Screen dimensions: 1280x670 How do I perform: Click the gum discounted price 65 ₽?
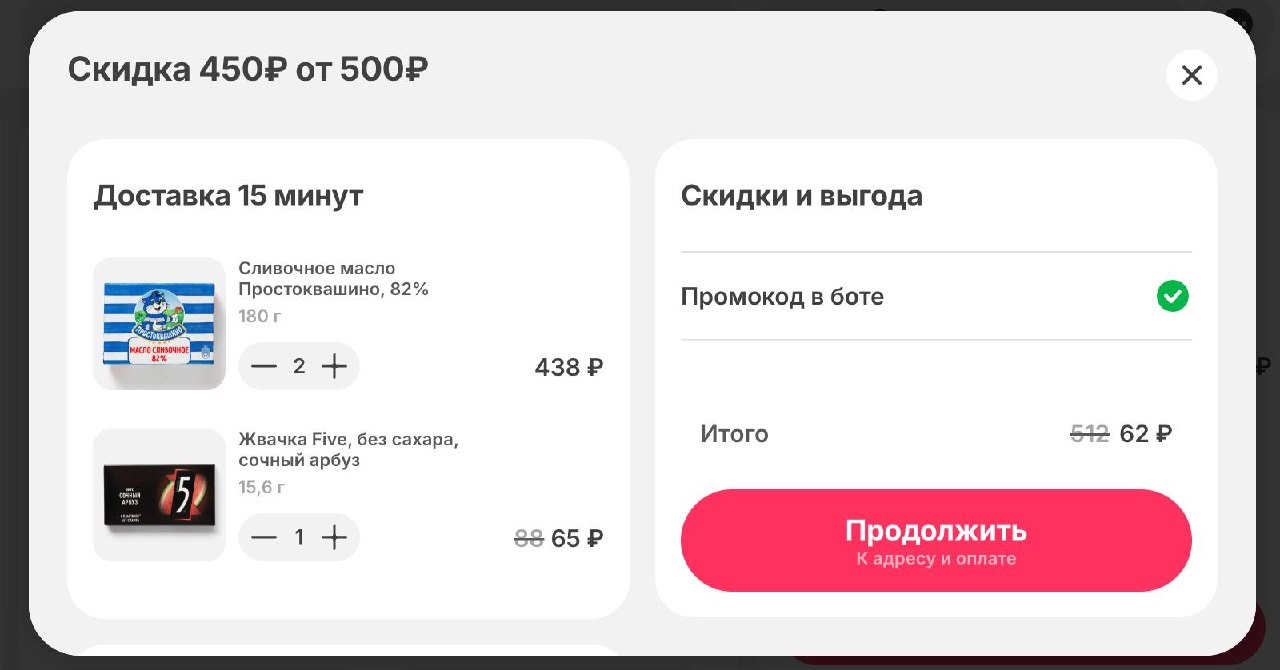[x=577, y=539]
